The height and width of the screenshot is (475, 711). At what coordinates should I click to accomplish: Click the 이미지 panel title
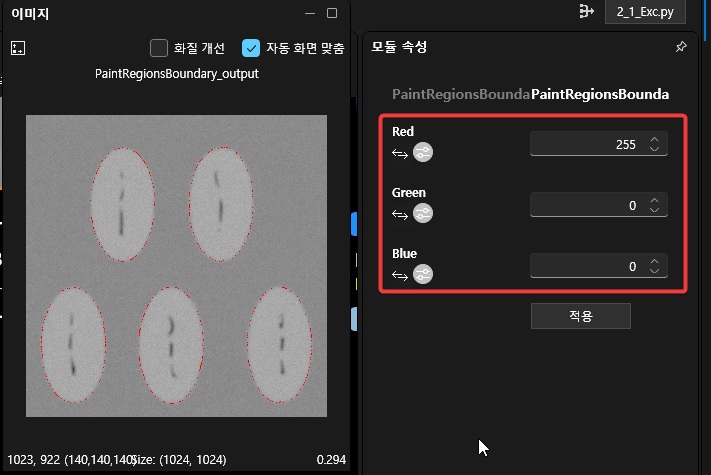[x=30, y=13]
